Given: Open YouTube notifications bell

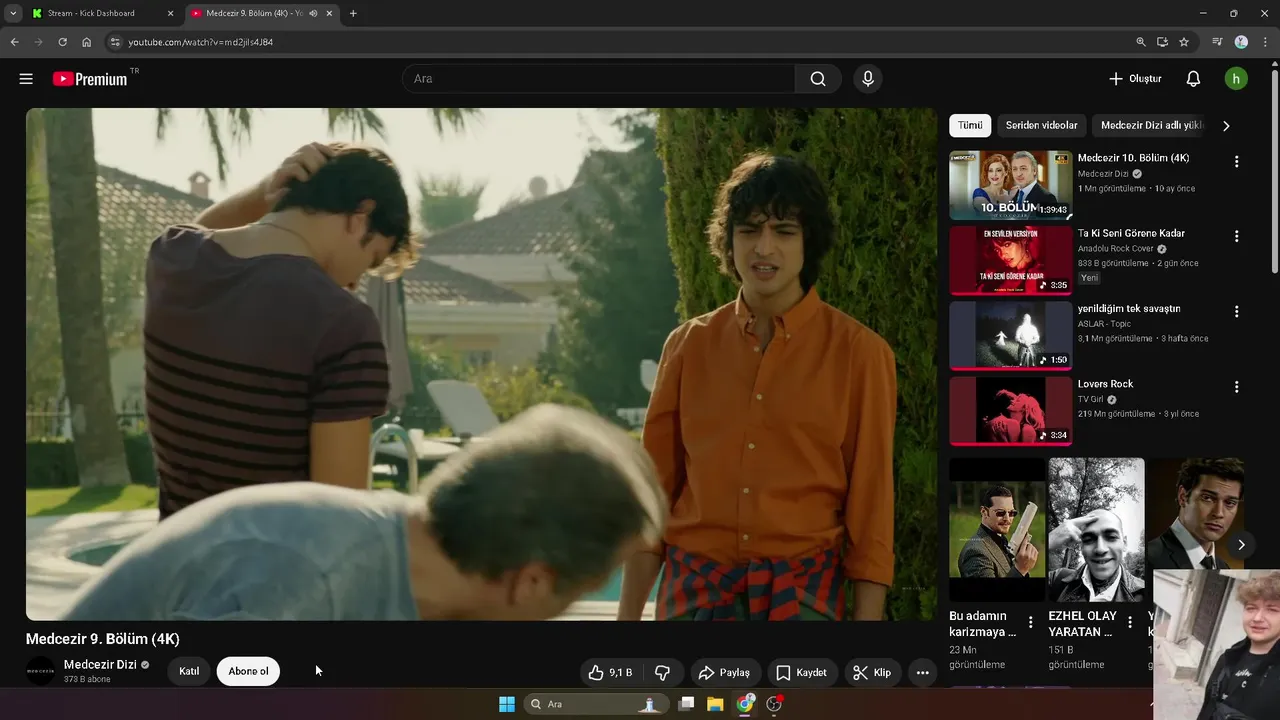Looking at the screenshot, I should click(1193, 79).
